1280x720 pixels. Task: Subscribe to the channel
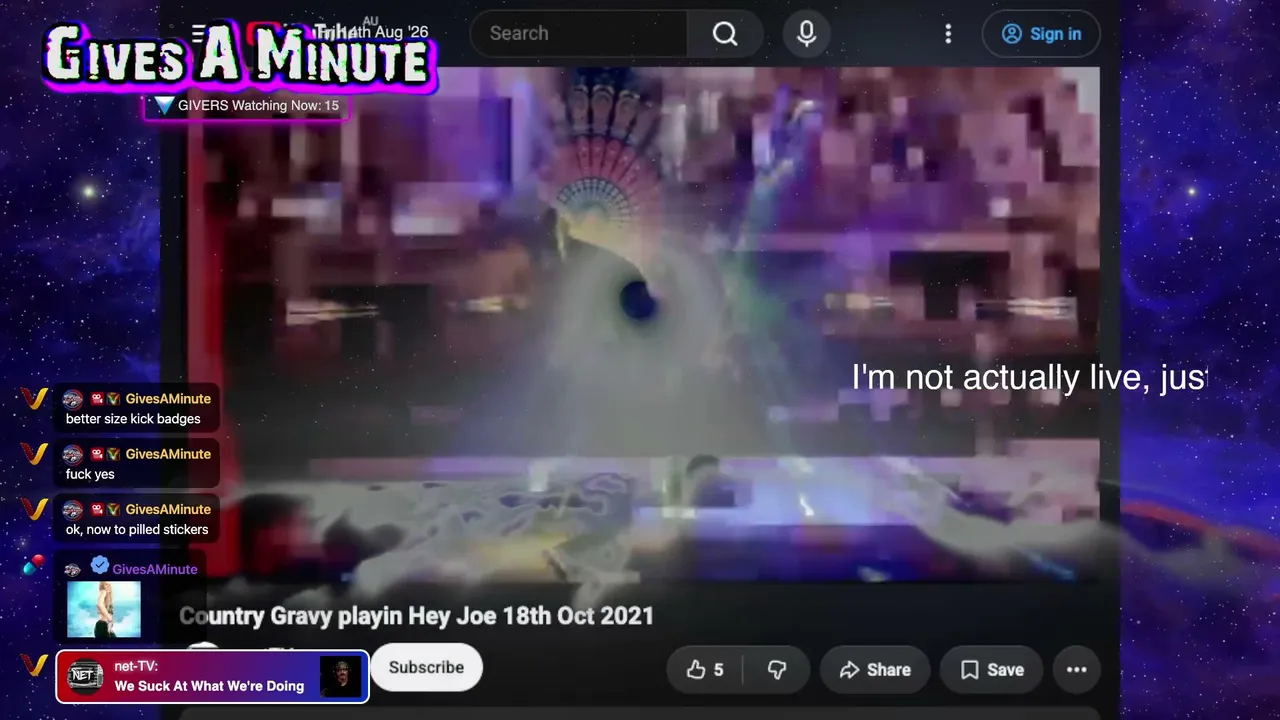coord(426,668)
